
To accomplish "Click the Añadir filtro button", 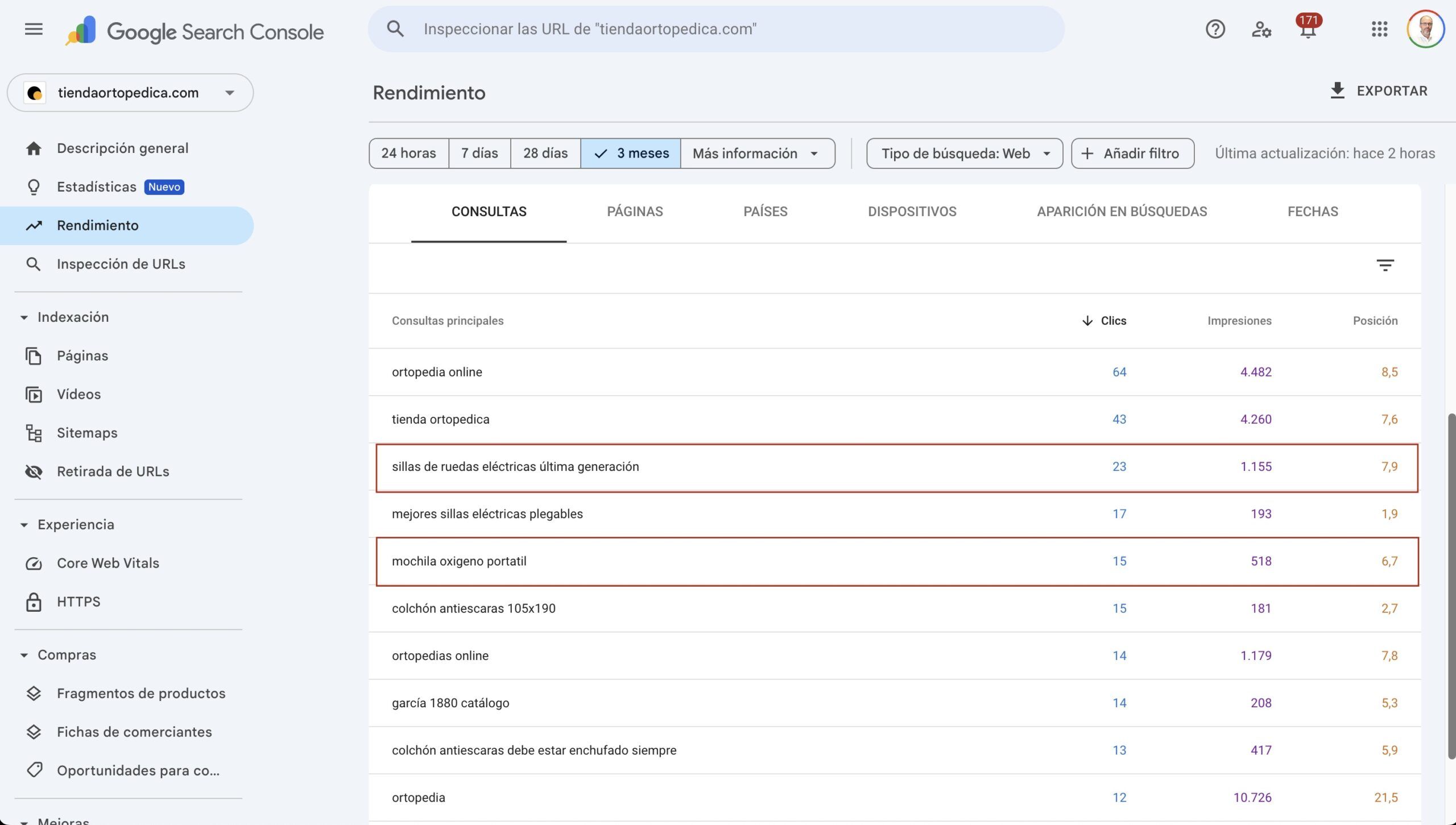I will click(x=1132, y=154).
